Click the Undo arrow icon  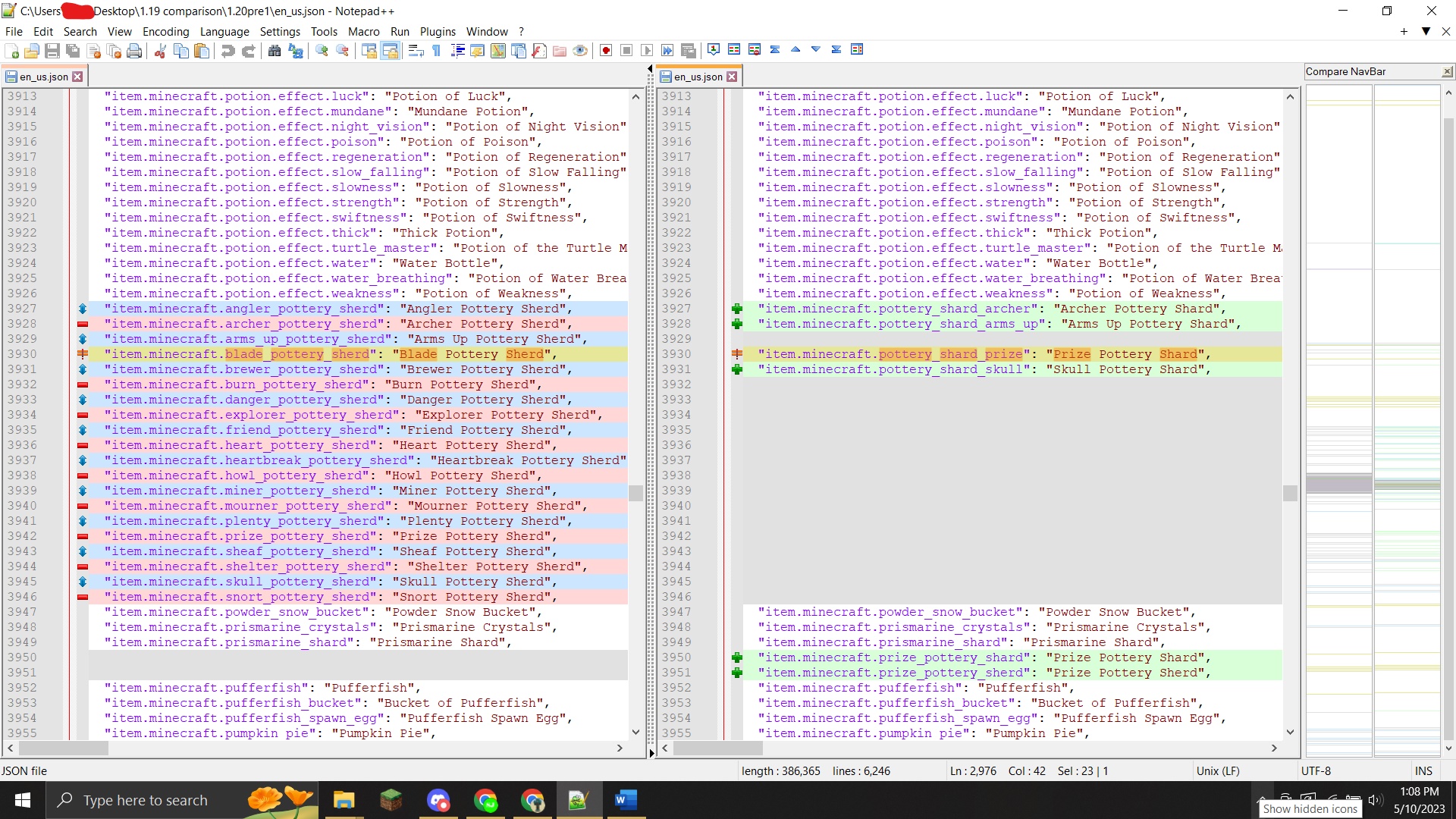click(x=227, y=51)
